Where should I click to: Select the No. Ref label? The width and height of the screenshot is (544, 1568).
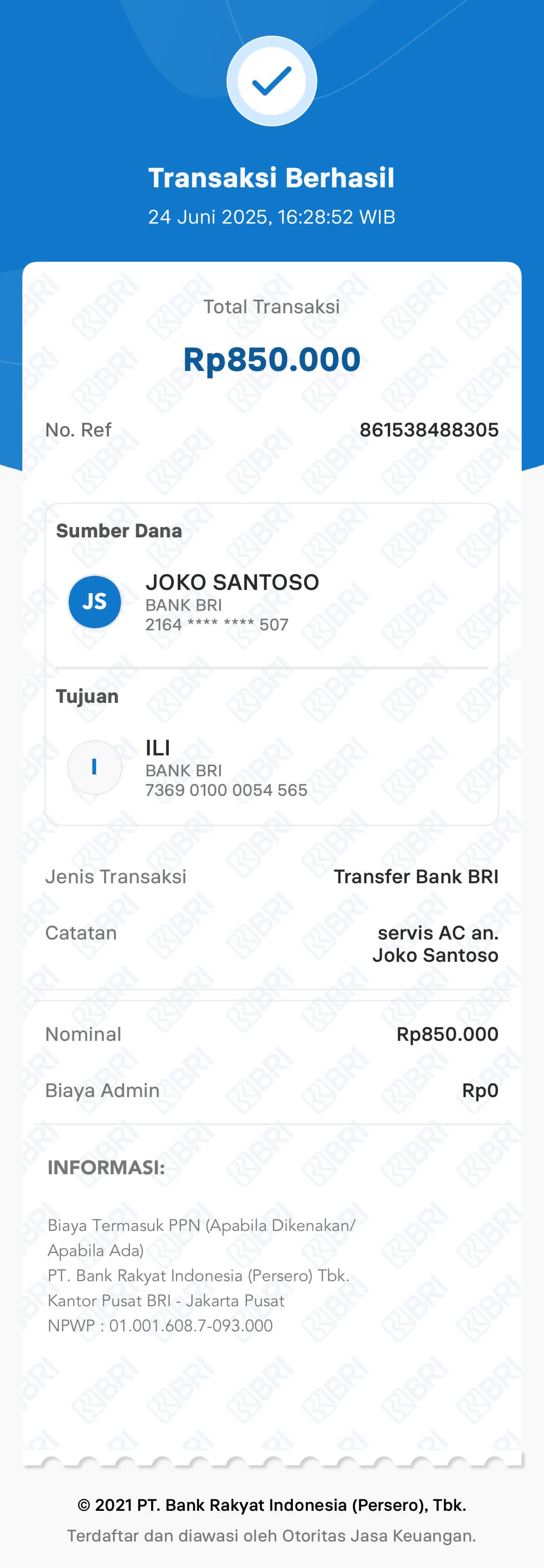(78, 430)
